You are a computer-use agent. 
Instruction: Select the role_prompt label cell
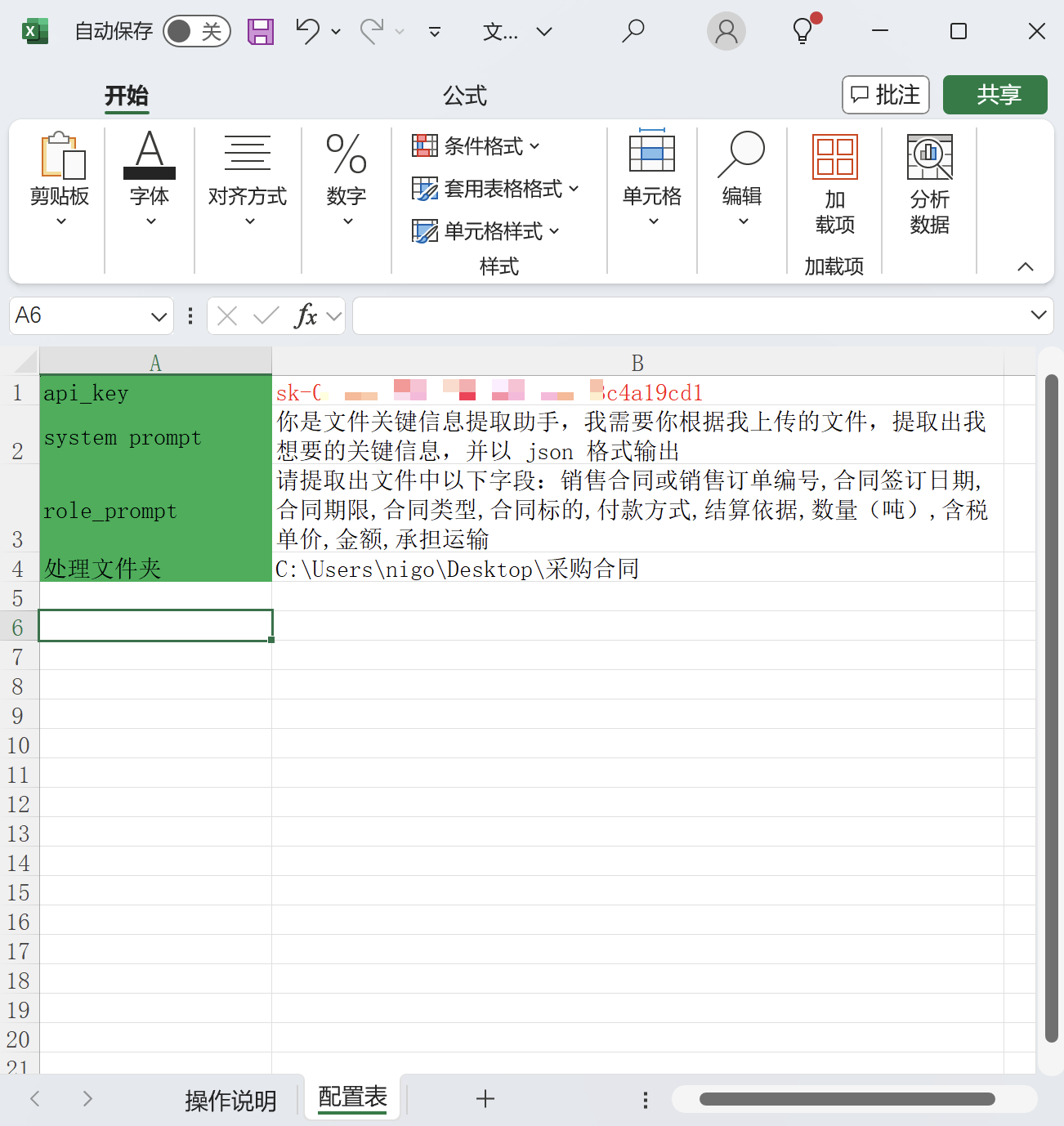(155, 508)
